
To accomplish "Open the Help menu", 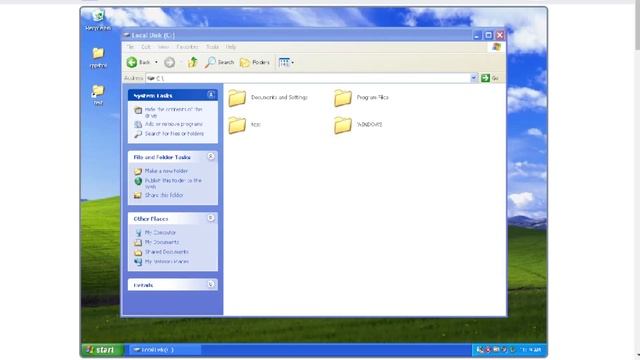I will coord(231,47).
